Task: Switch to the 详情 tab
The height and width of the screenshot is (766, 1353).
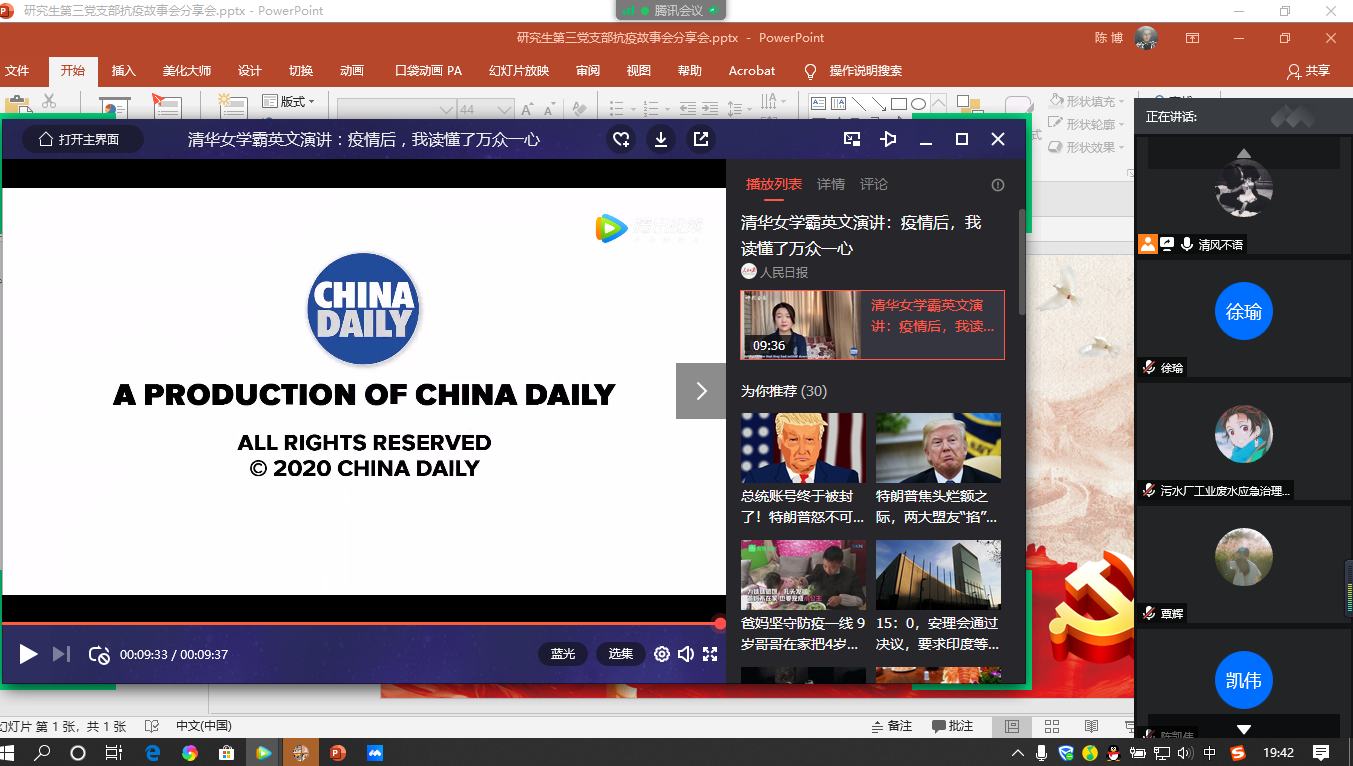Action: [x=831, y=184]
